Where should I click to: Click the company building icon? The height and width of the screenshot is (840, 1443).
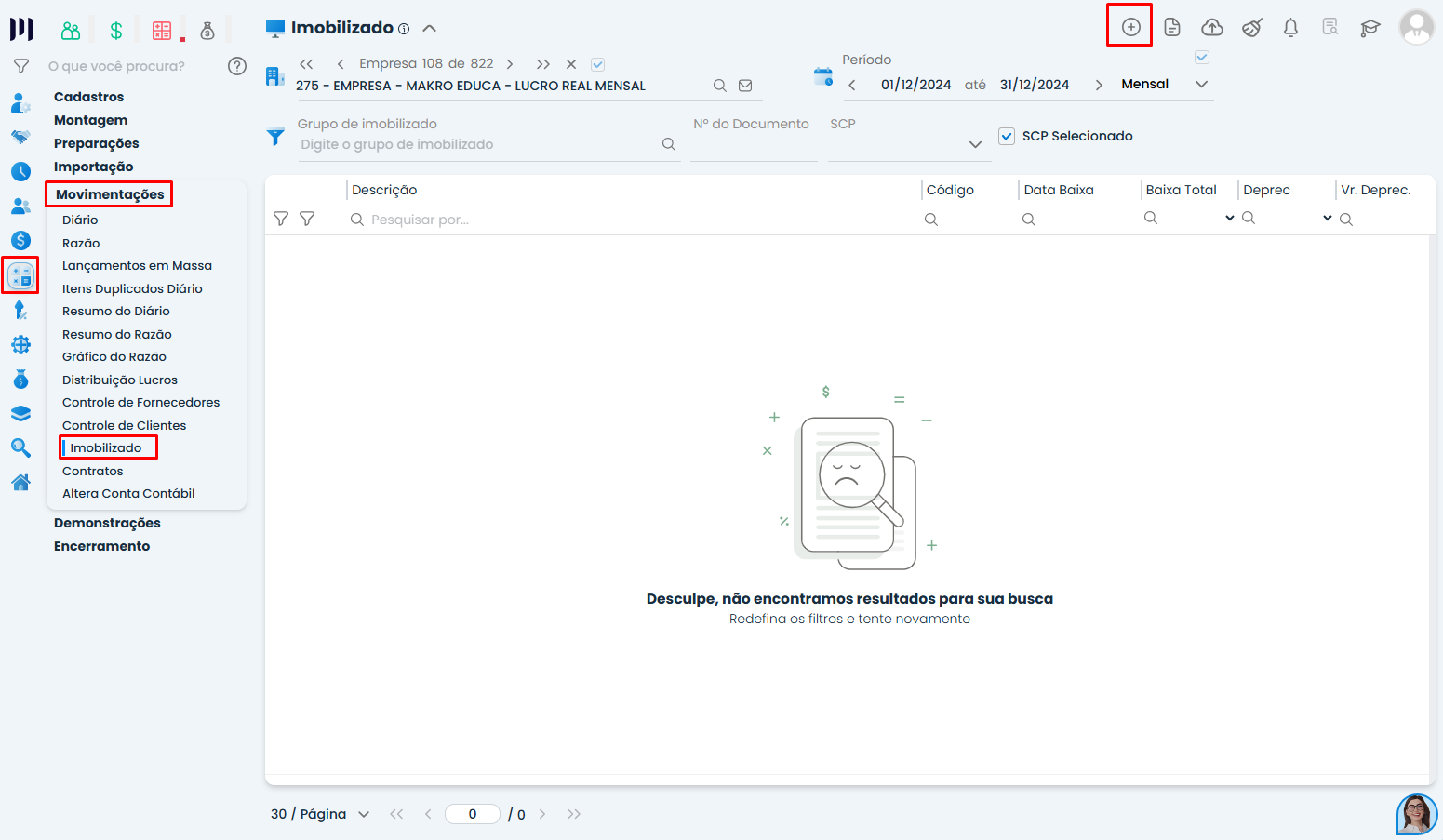274,76
